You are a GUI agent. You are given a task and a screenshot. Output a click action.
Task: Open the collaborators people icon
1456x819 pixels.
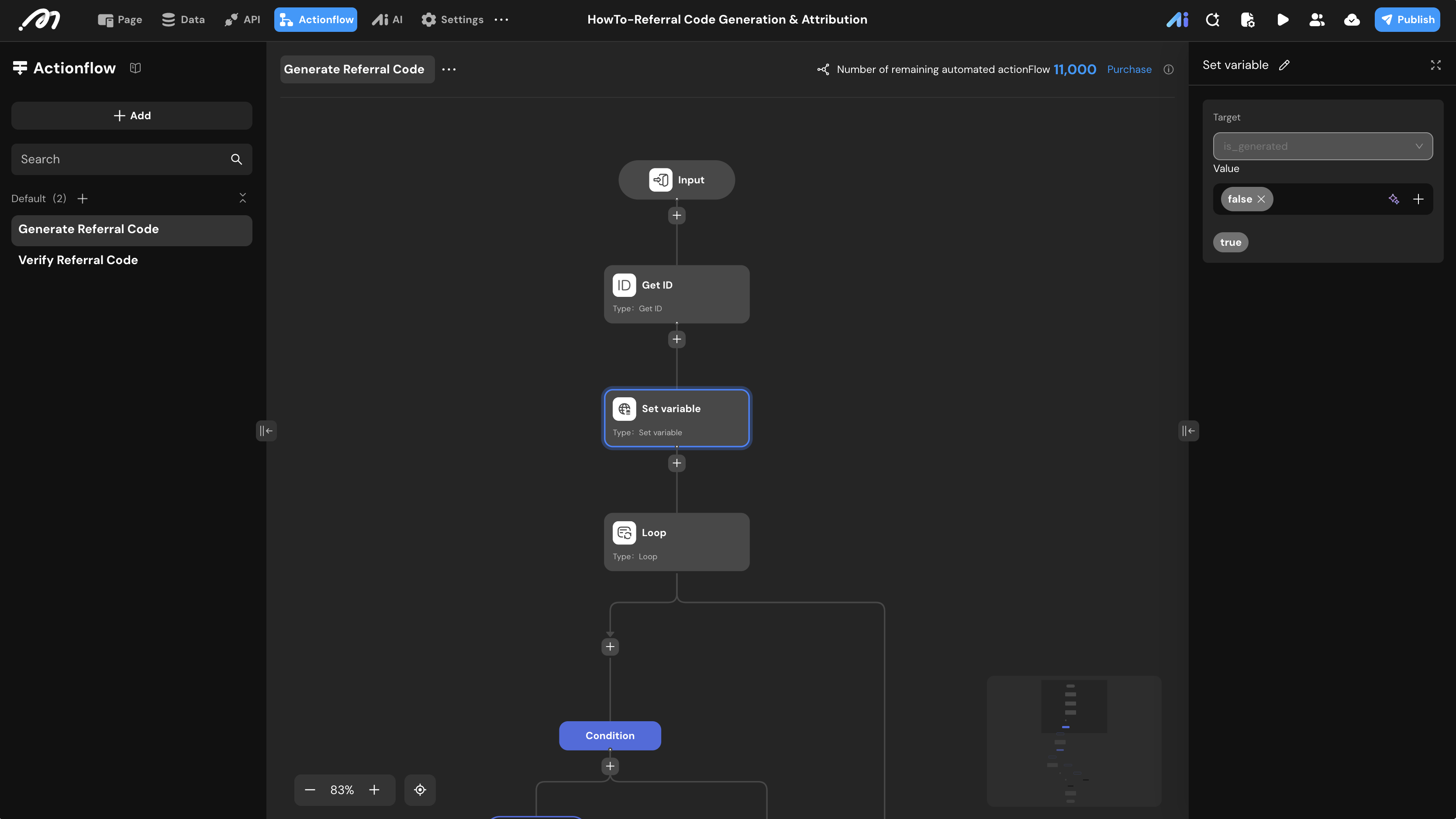coord(1317,20)
